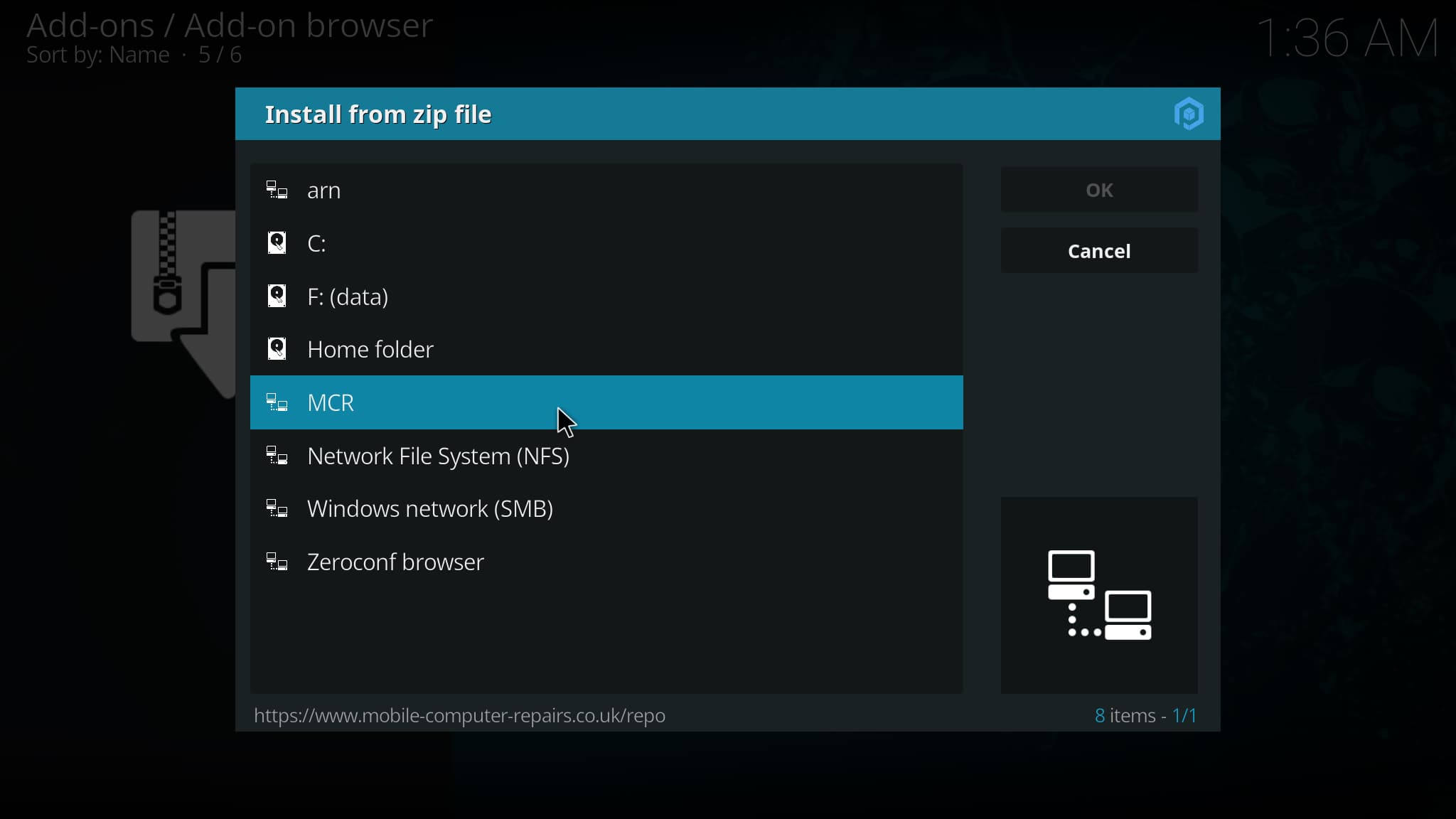Confirm with the OK button
Screen dimensions: 1456x819
click(x=1099, y=190)
